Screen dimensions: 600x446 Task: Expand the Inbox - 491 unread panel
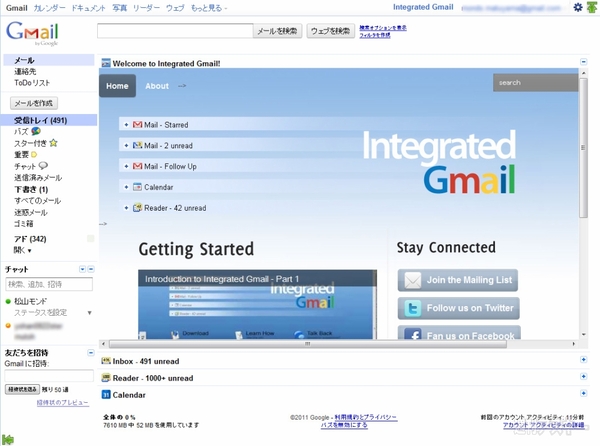[x=584, y=360]
